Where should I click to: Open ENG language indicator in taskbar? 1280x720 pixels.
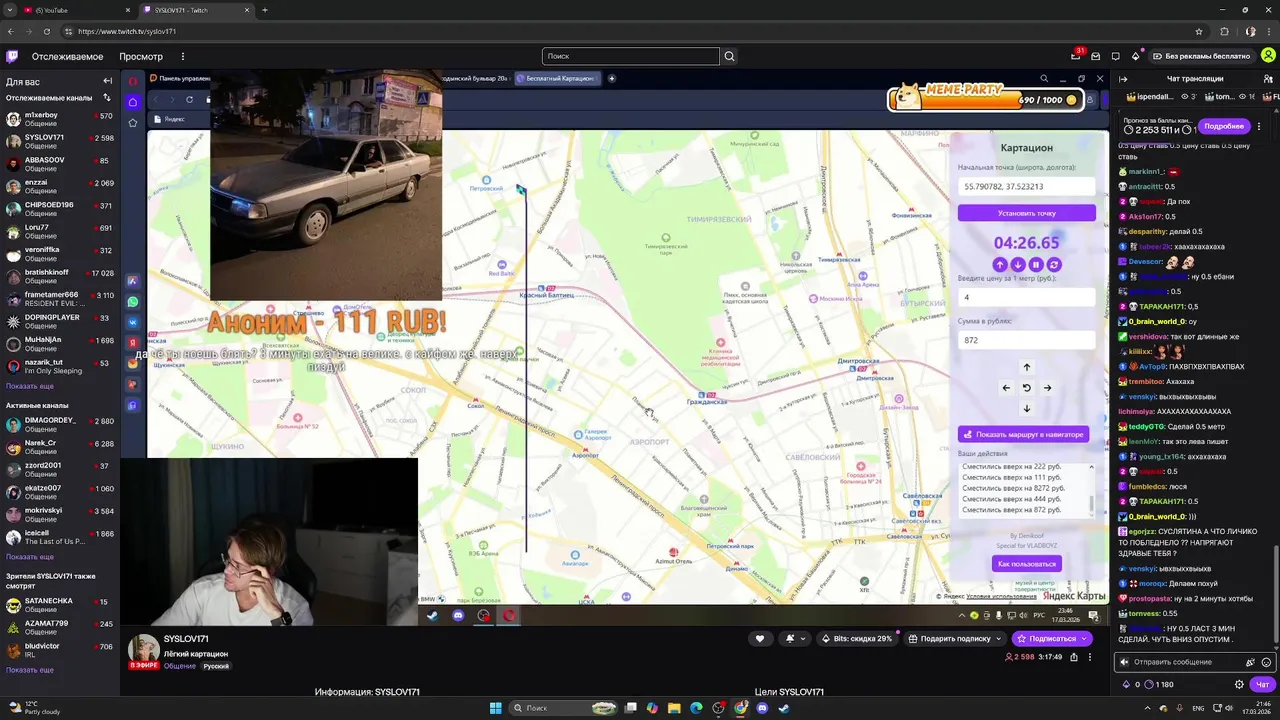(1198, 708)
